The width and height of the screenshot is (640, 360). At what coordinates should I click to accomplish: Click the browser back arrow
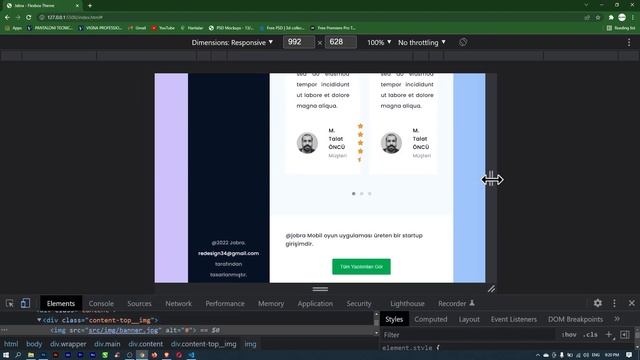(7, 17)
